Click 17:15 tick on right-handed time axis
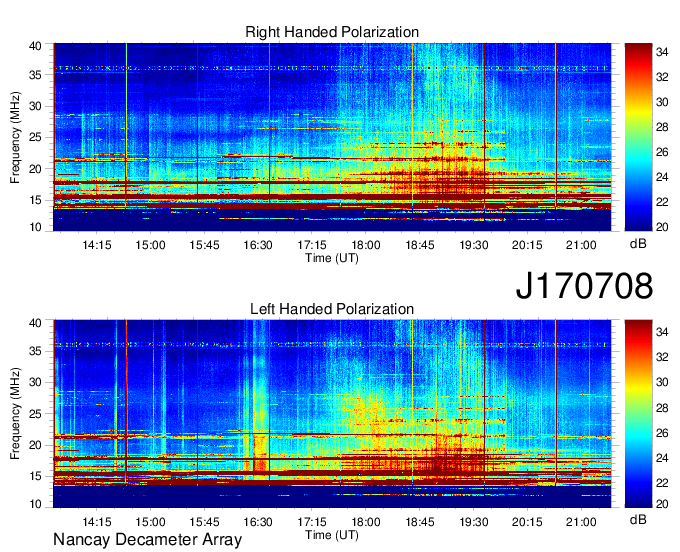Screen dimensions: 680x552 (312, 245)
